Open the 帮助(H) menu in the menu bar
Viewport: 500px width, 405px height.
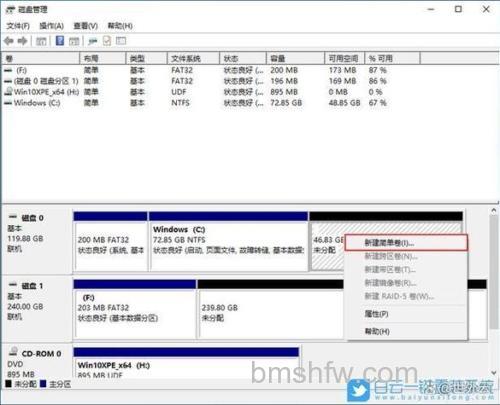tap(120, 26)
